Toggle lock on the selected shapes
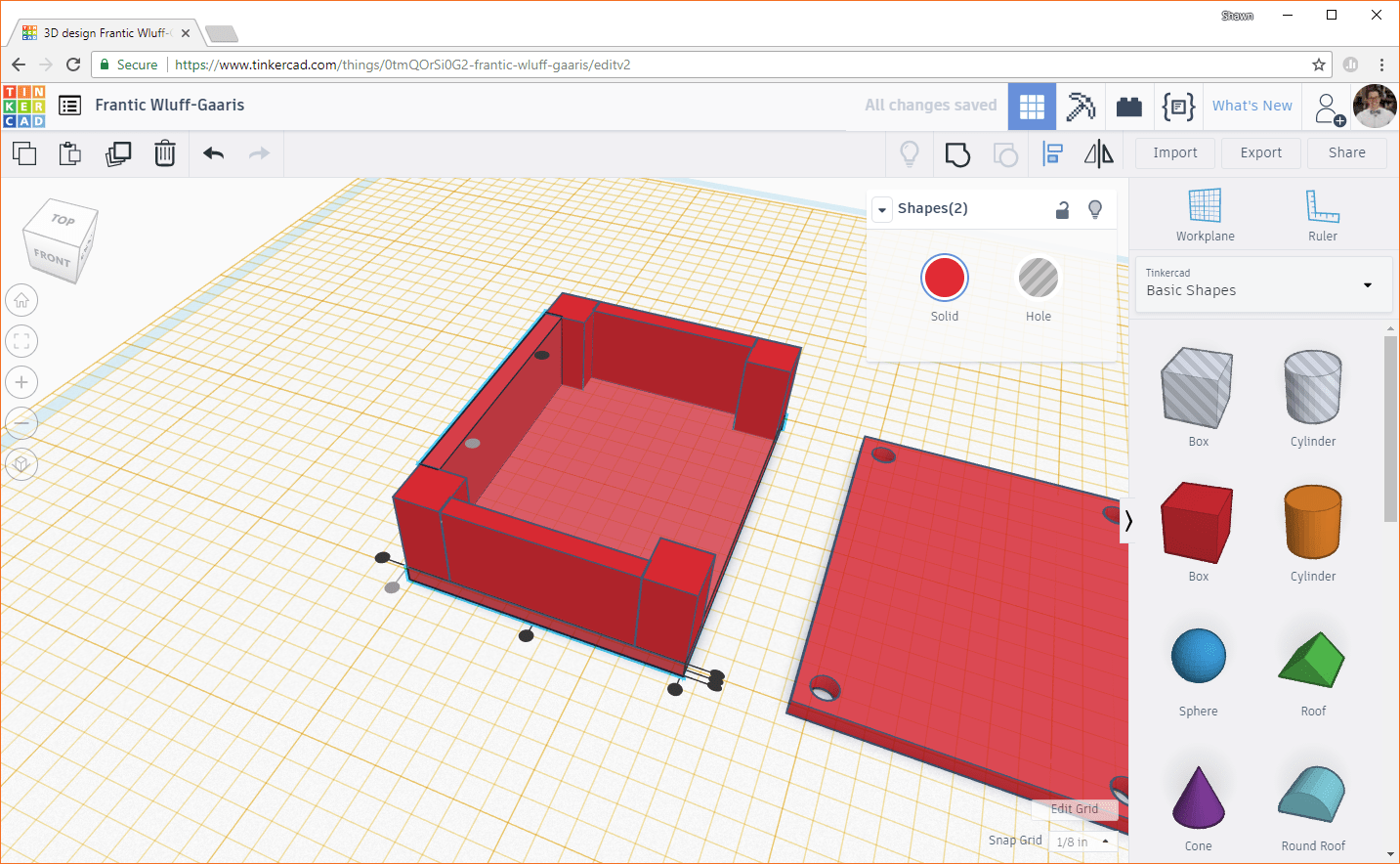 (1062, 208)
